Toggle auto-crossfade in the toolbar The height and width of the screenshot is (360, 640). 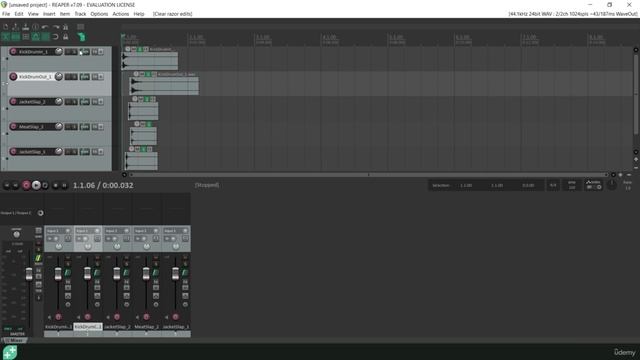(6, 37)
